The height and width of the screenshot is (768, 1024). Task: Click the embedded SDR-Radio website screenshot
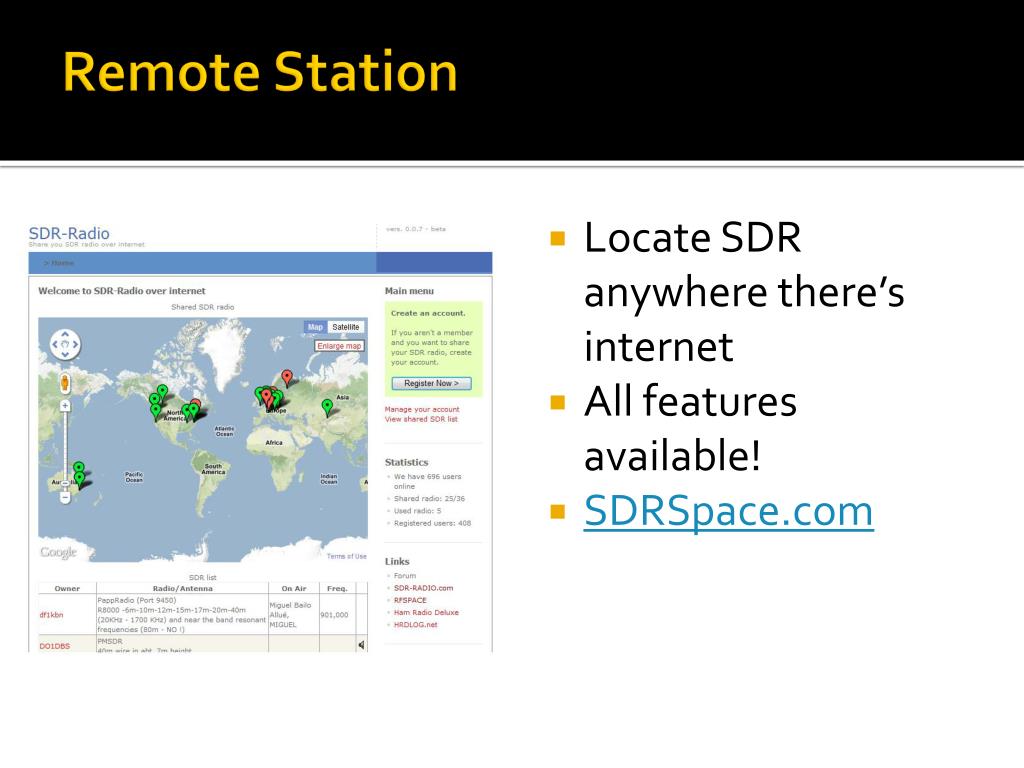[261, 438]
